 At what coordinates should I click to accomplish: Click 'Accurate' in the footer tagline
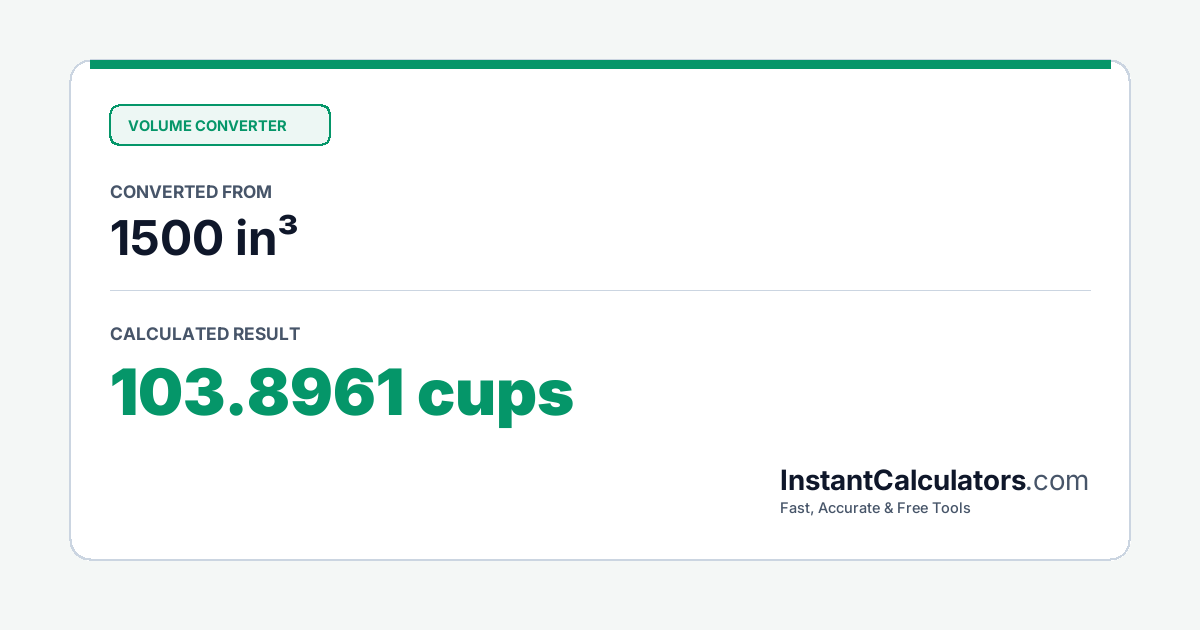coord(850,508)
